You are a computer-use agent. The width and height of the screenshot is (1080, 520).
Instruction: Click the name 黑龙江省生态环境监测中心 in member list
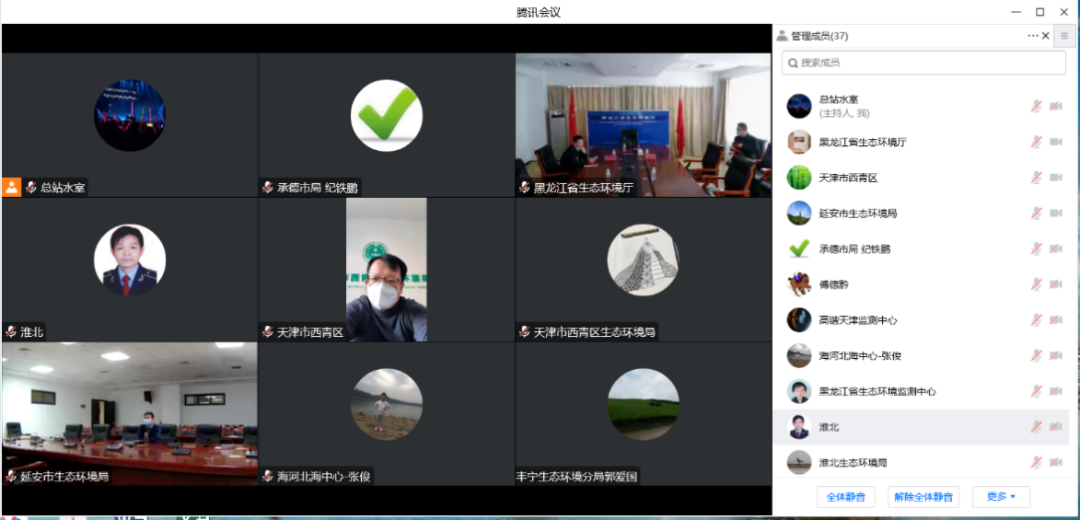point(877,391)
